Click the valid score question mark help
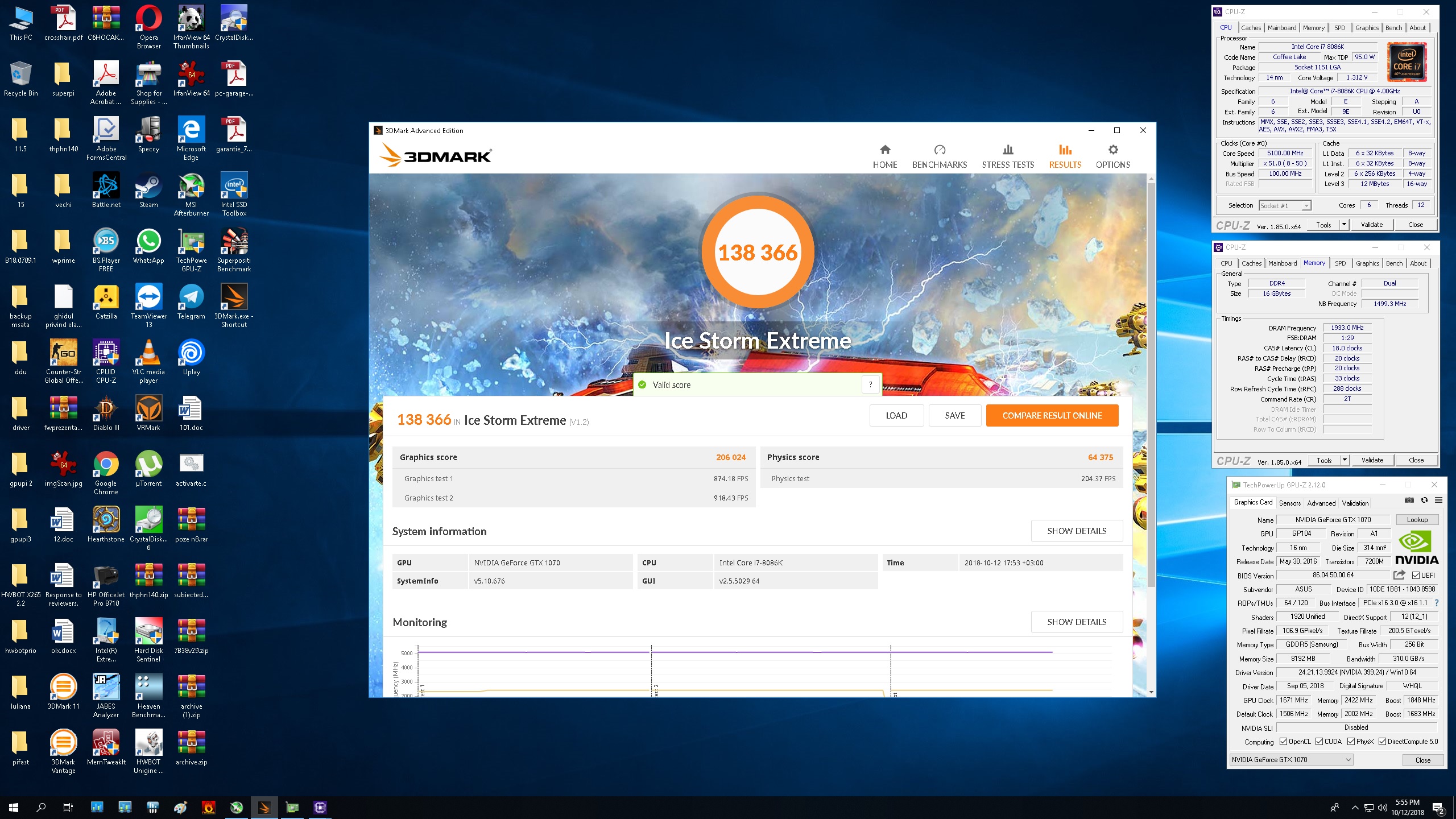This screenshot has width=1456, height=819. 870,384
